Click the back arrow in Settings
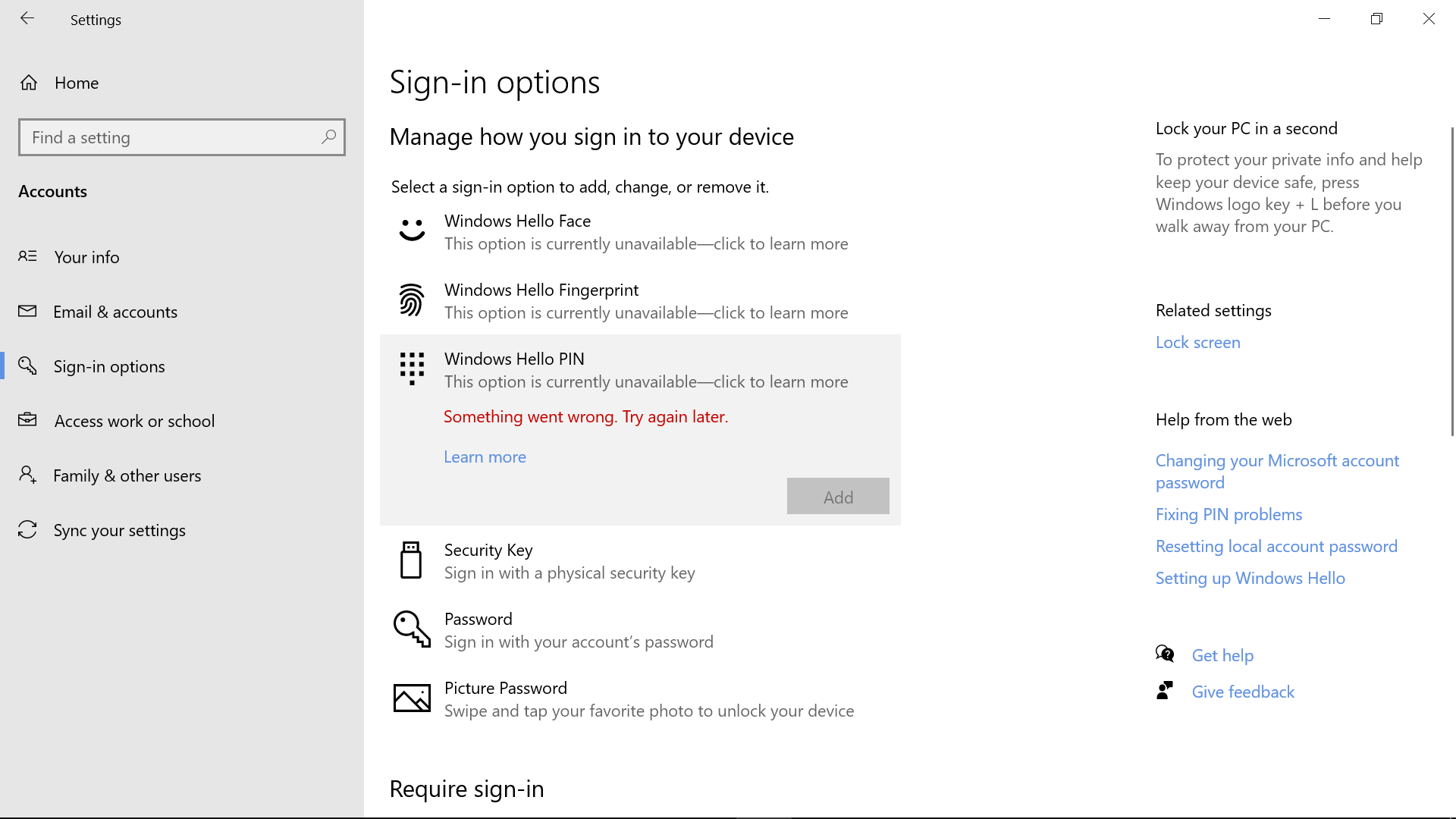This screenshot has width=1456, height=819. tap(27, 19)
